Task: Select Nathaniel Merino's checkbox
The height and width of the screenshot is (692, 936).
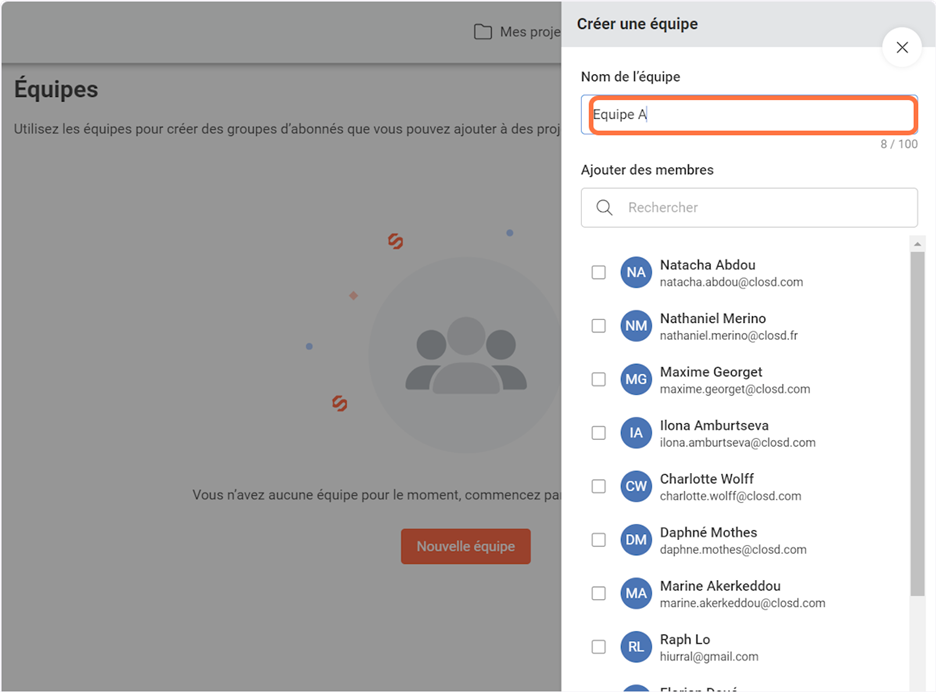Action: 598,326
